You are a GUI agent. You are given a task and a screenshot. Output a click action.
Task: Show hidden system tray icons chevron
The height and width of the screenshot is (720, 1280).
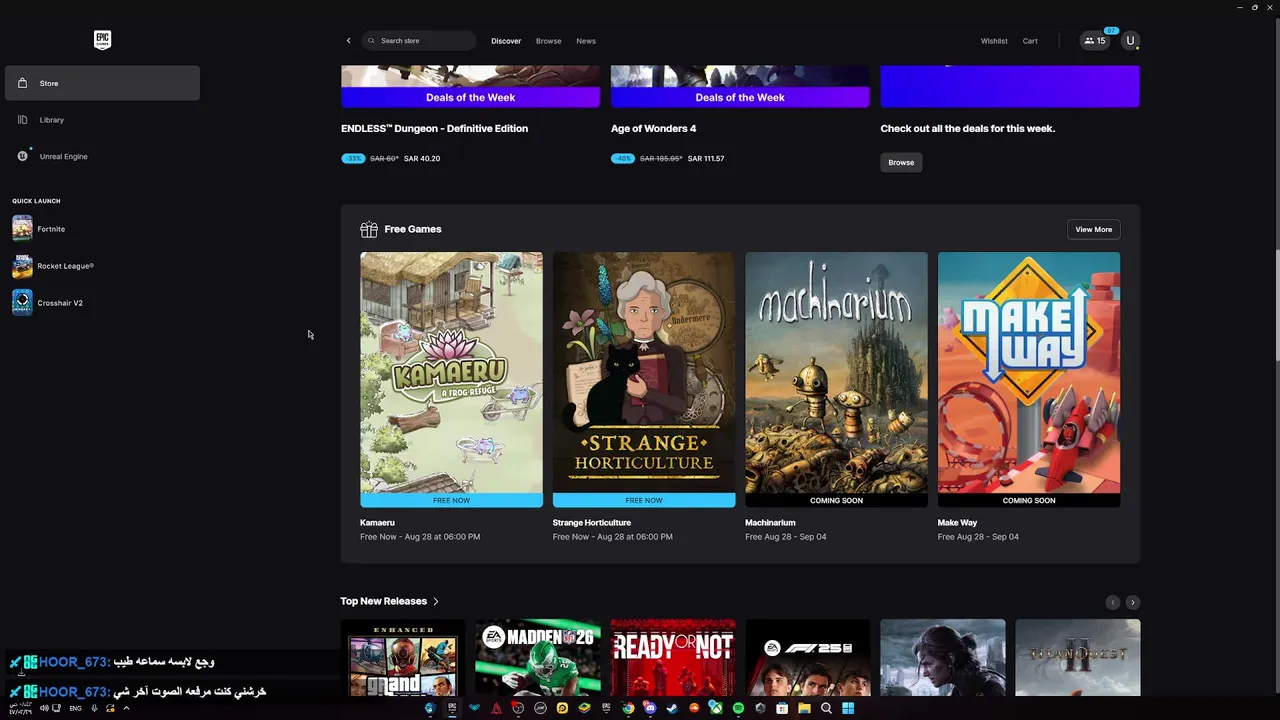tap(126, 708)
